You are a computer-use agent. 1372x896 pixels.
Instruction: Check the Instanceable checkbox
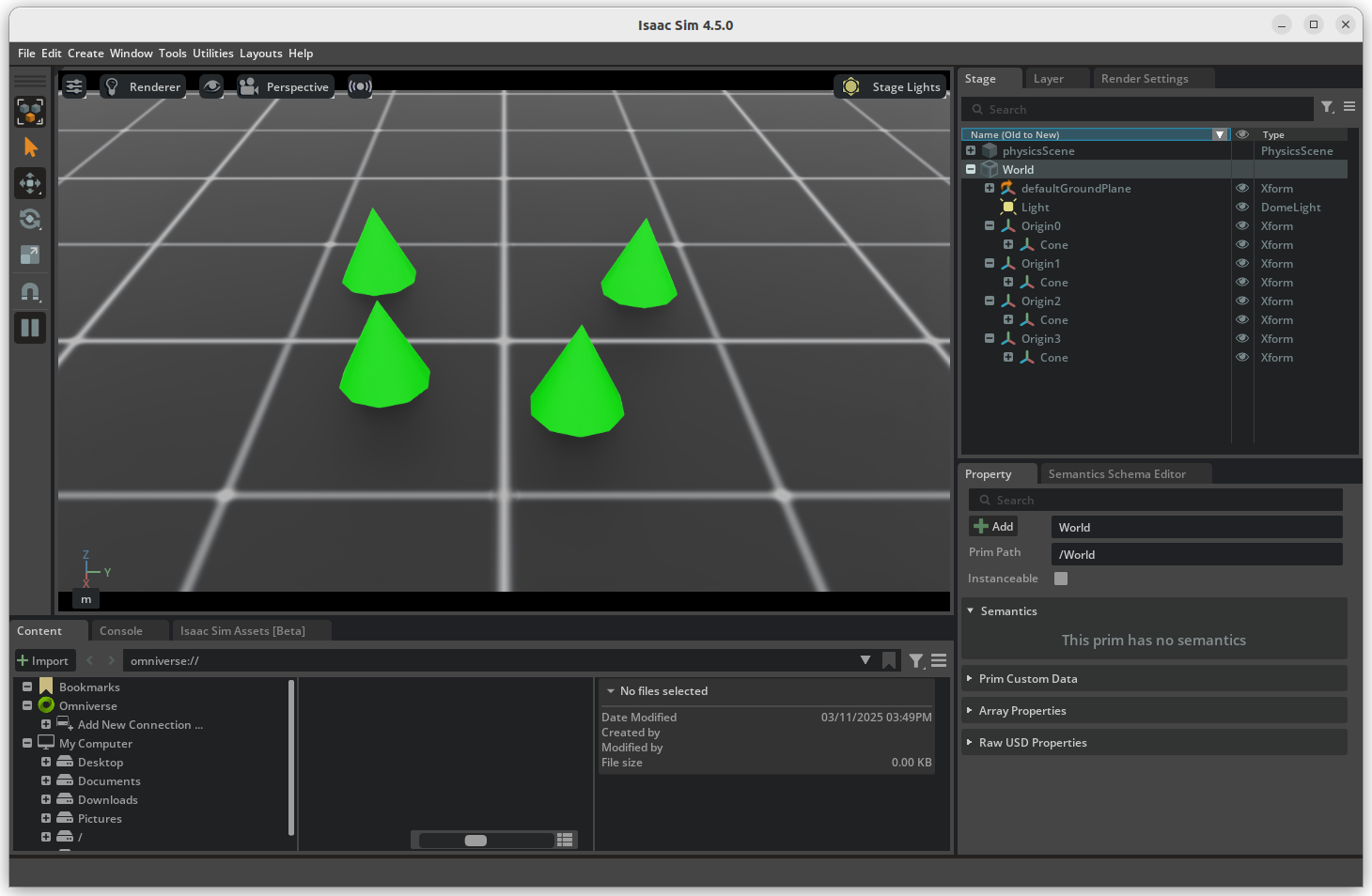pyautogui.click(x=1061, y=579)
